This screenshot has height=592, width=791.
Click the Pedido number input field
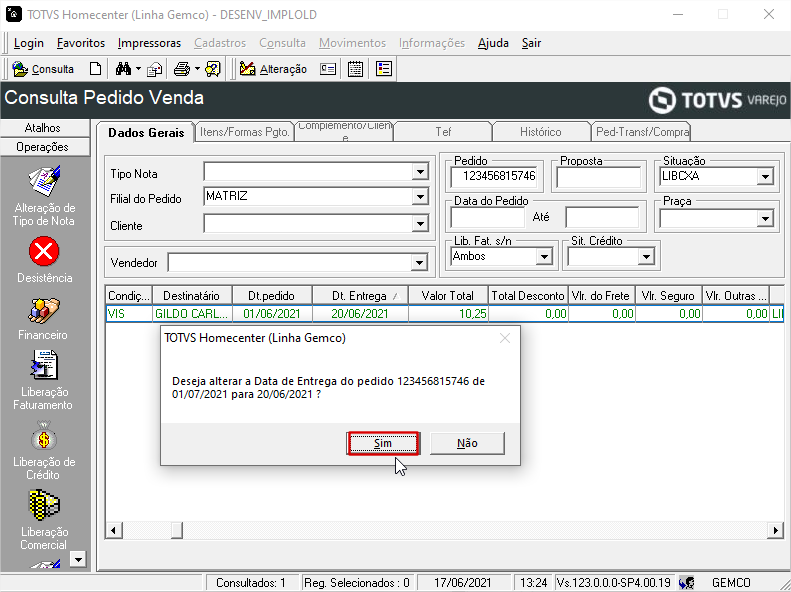[x=494, y=176]
